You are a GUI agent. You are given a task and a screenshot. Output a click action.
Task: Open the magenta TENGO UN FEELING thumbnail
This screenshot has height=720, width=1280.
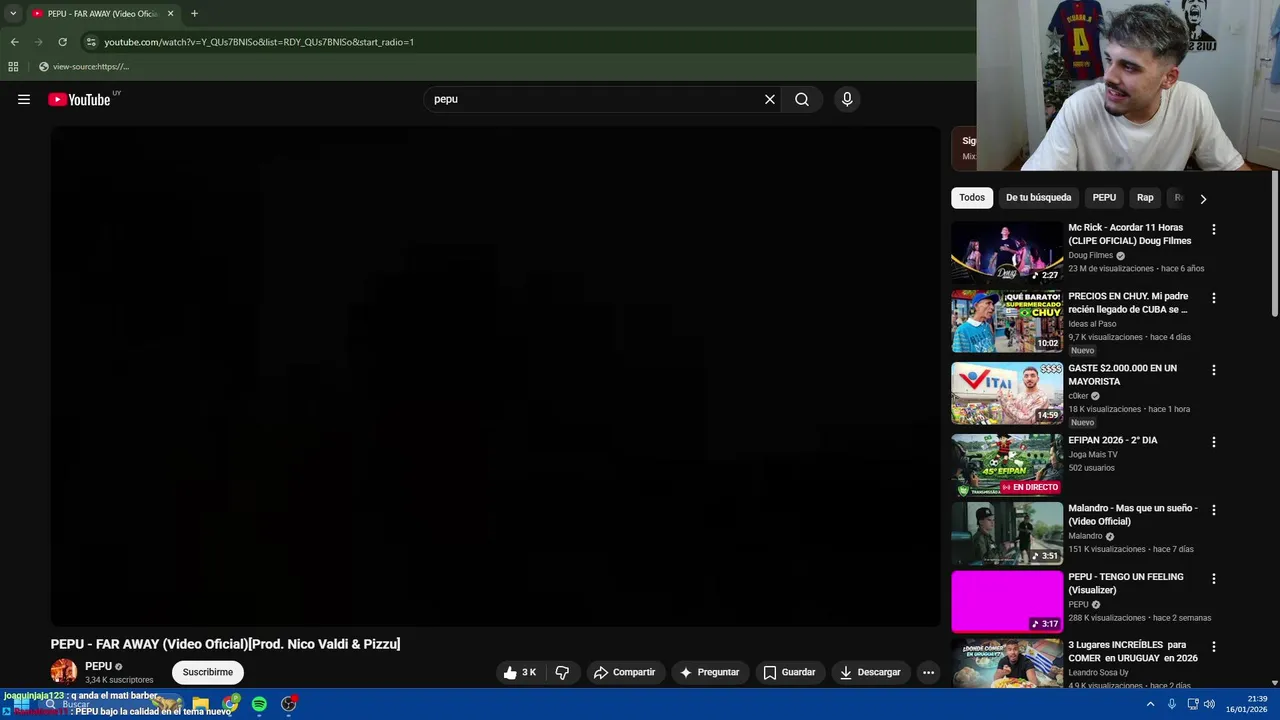click(1007, 602)
